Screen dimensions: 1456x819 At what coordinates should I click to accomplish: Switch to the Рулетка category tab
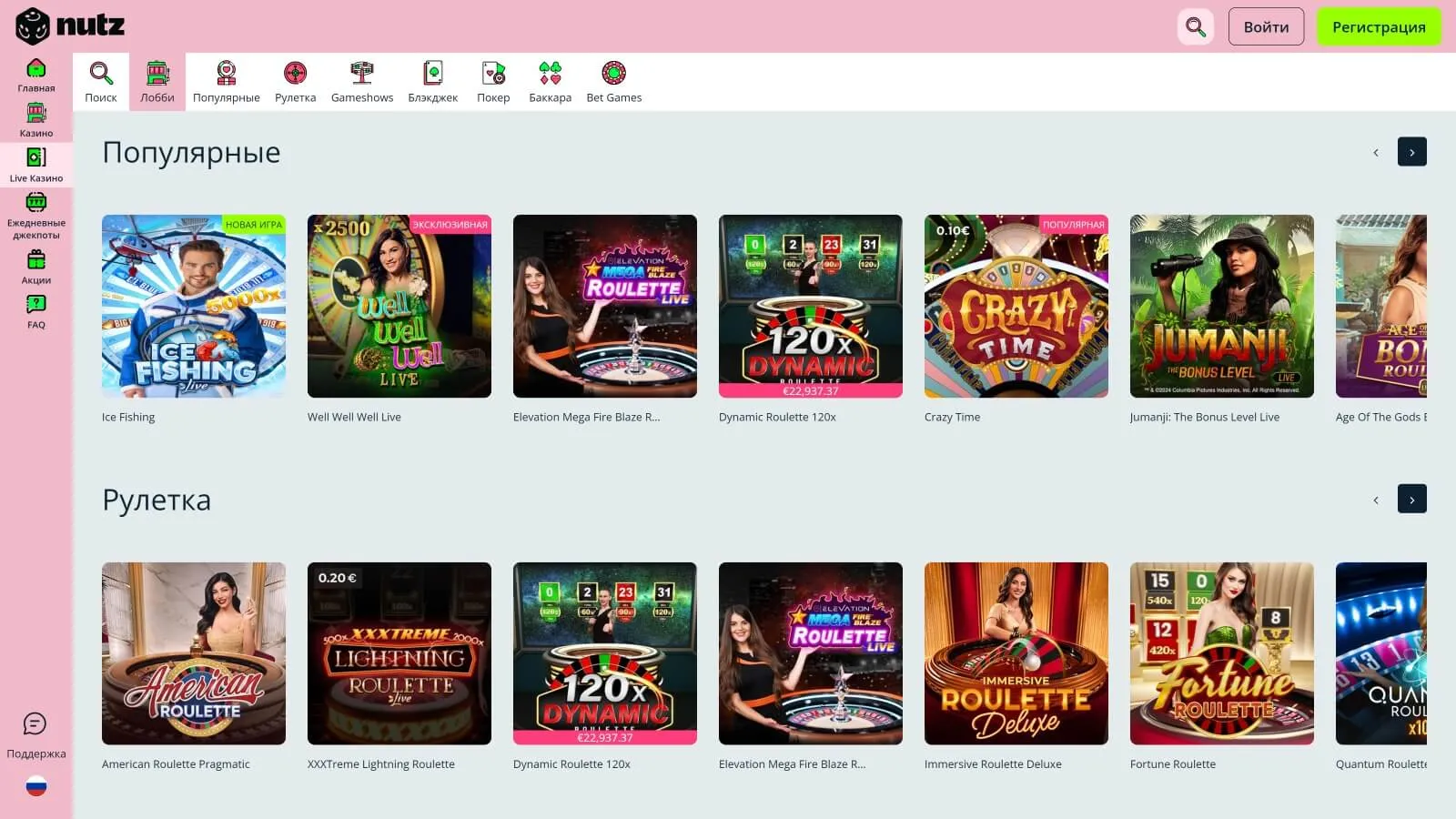[x=296, y=82]
